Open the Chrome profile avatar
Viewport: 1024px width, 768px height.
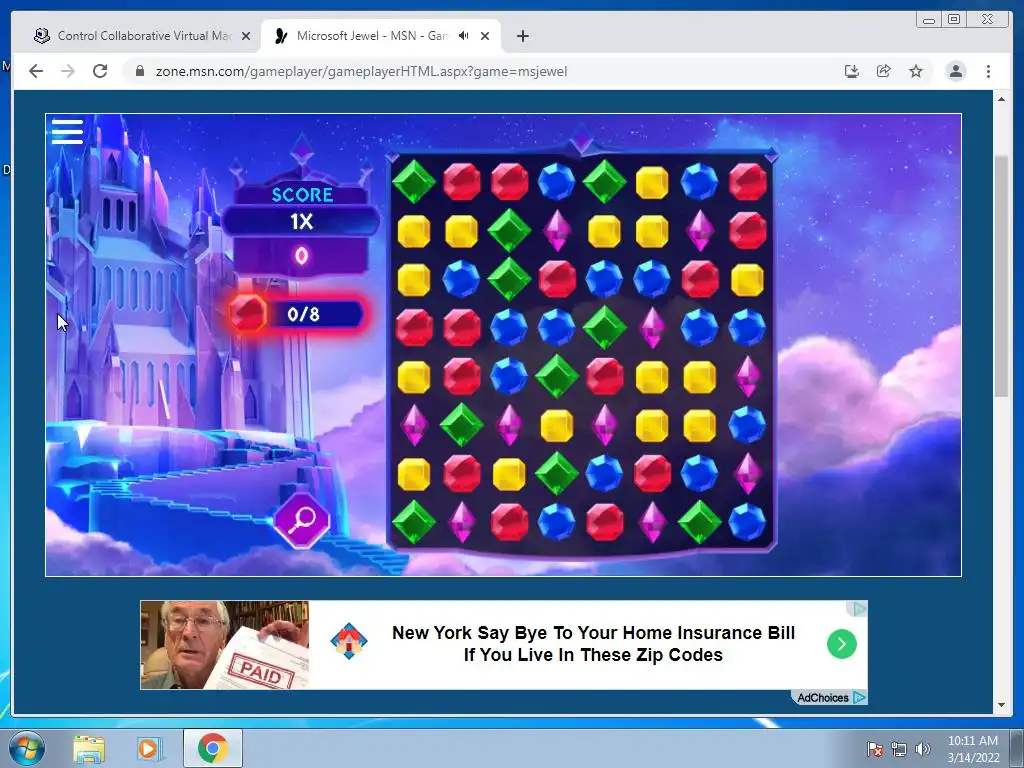coord(956,71)
